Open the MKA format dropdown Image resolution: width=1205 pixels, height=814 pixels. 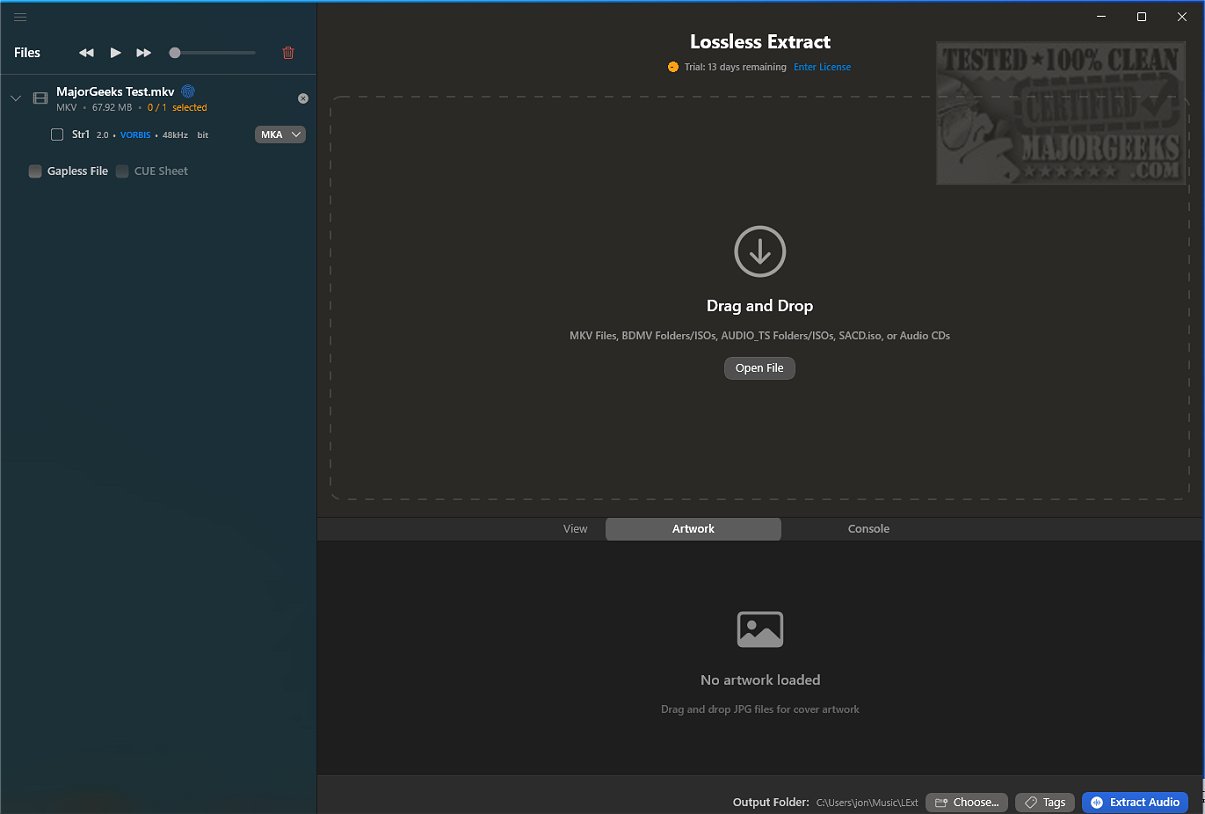280,134
